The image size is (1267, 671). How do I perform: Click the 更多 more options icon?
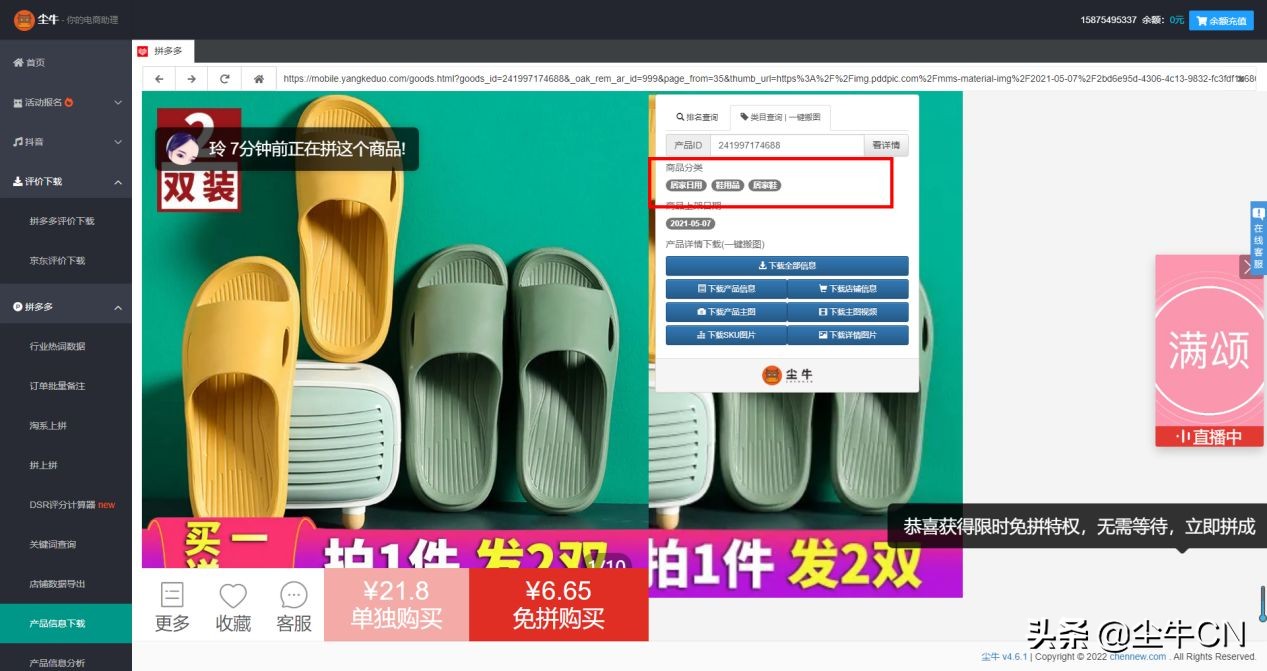172,603
